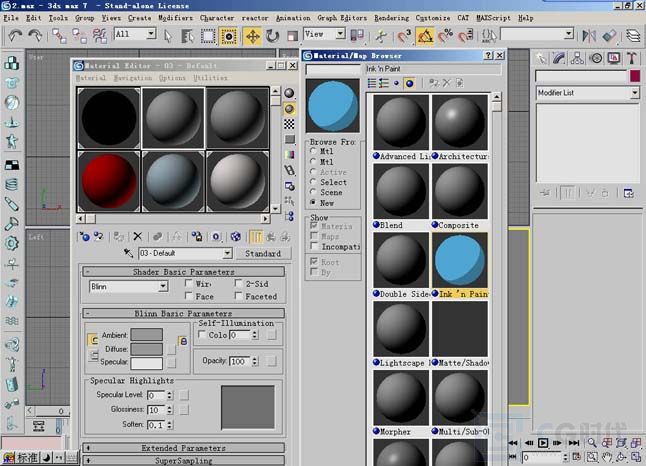Toggle the backlight icon in Material Editor
The height and width of the screenshot is (466, 646).
coord(290,109)
